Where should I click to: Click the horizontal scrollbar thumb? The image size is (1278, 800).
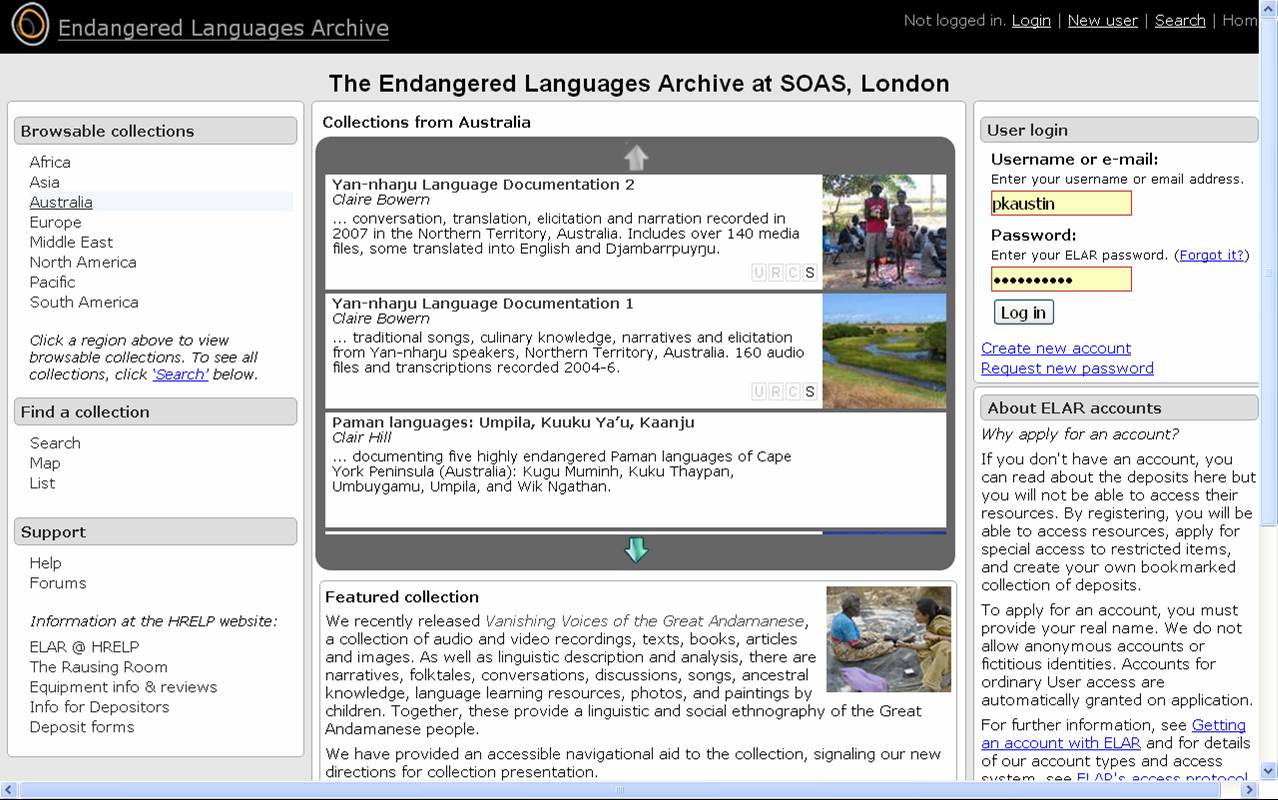click(x=620, y=790)
